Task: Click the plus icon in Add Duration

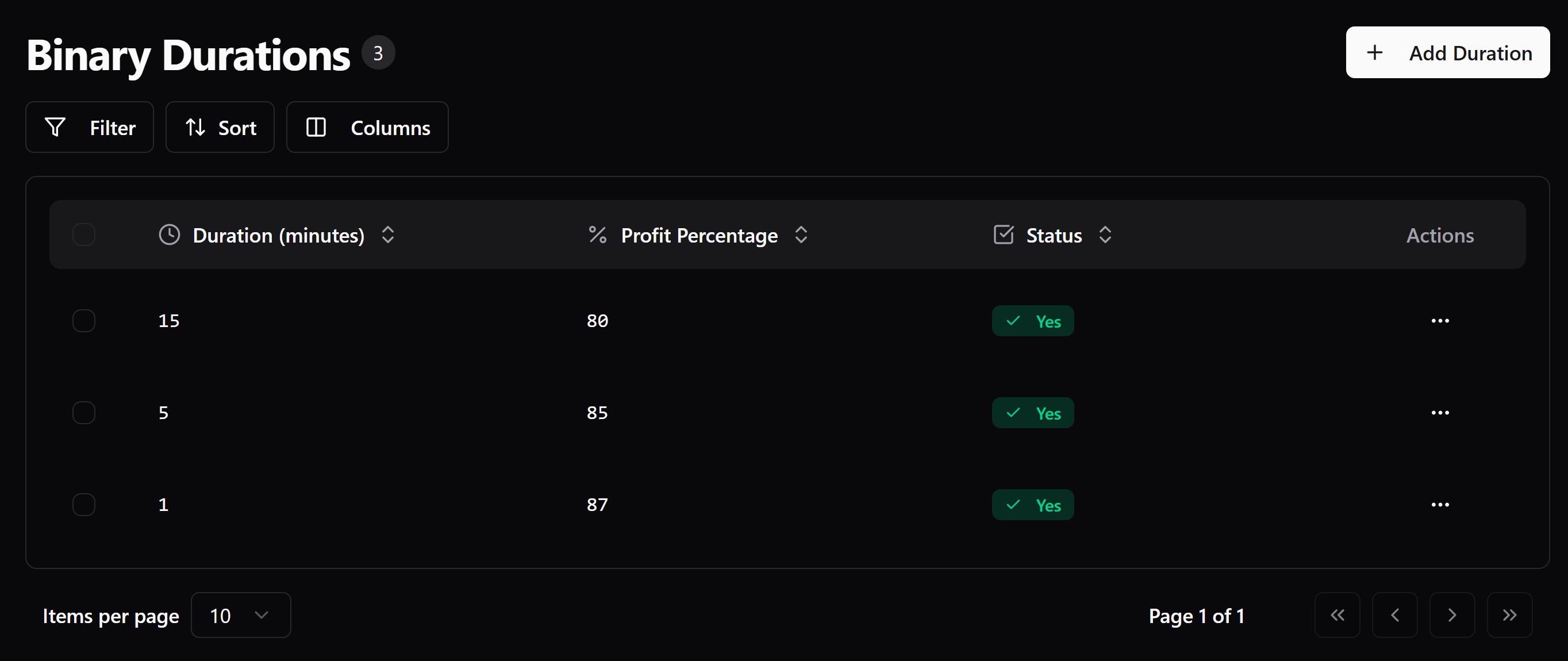Action: tap(1374, 53)
